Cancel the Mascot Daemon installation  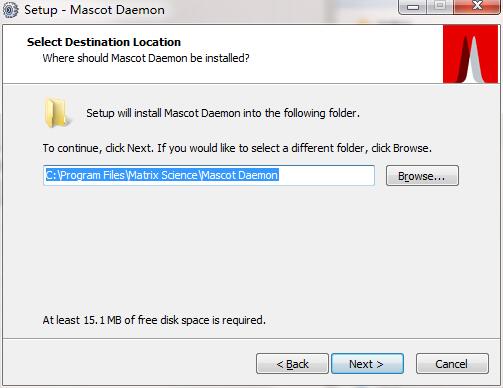point(452,364)
